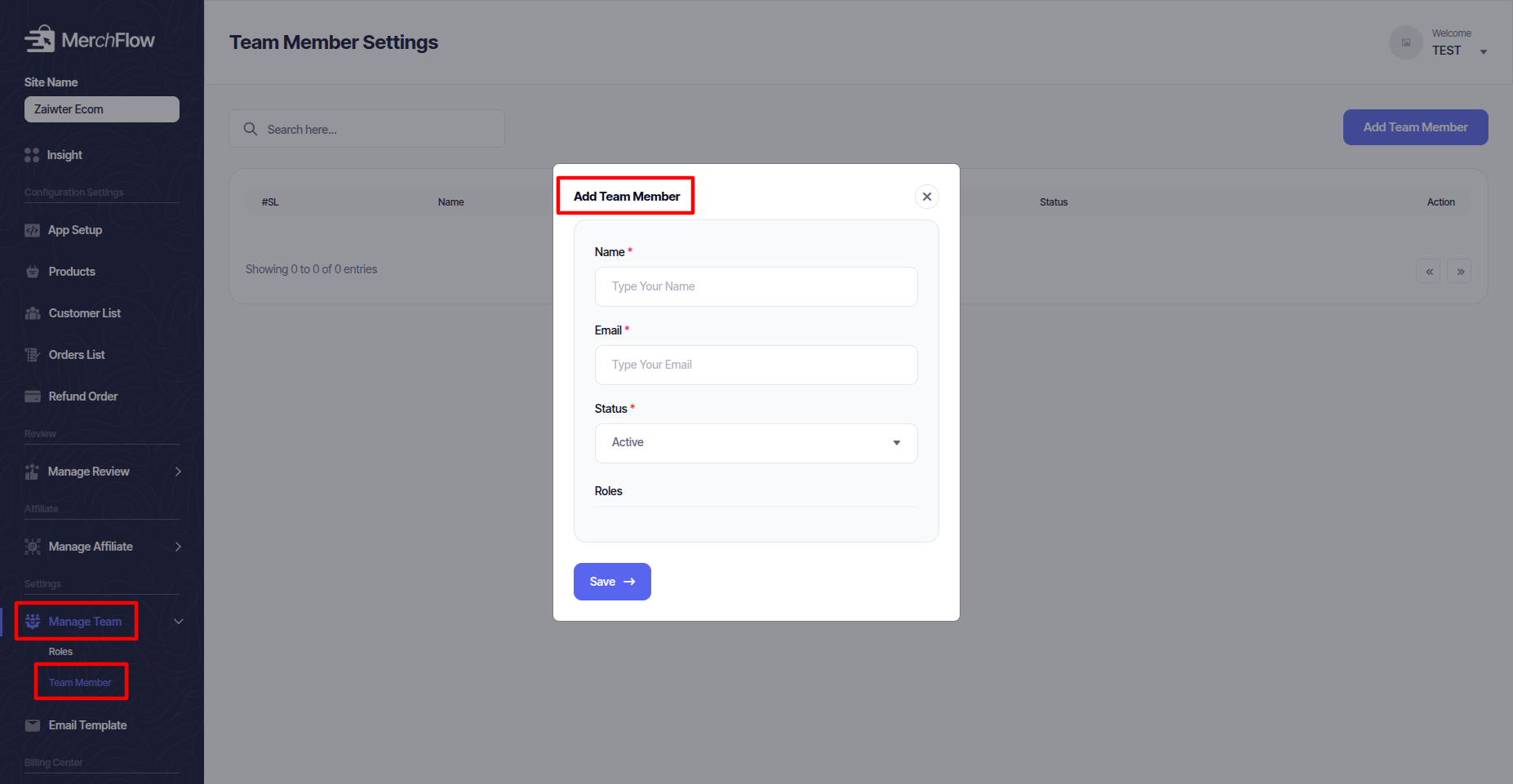Click the Customer List people icon
Viewport: 1513px width, 784px height.
tap(33, 313)
